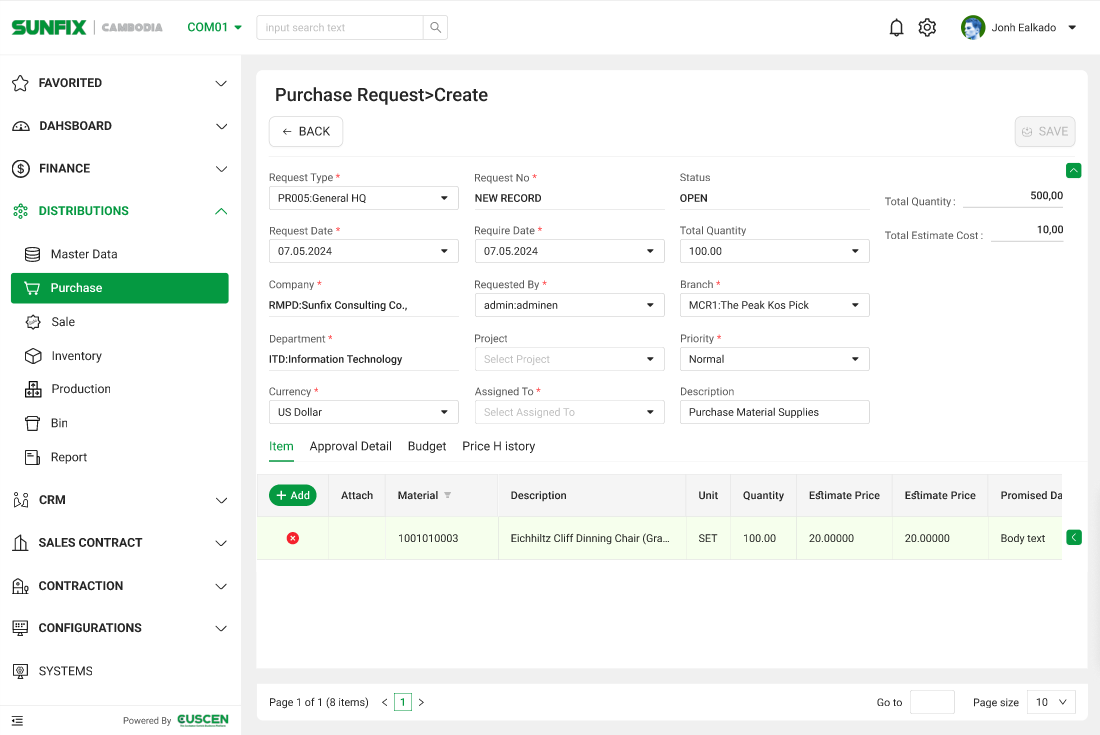Image resolution: width=1100 pixels, height=735 pixels.
Task: Add a new item row
Action: pyautogui.click(x=293, y=495)
